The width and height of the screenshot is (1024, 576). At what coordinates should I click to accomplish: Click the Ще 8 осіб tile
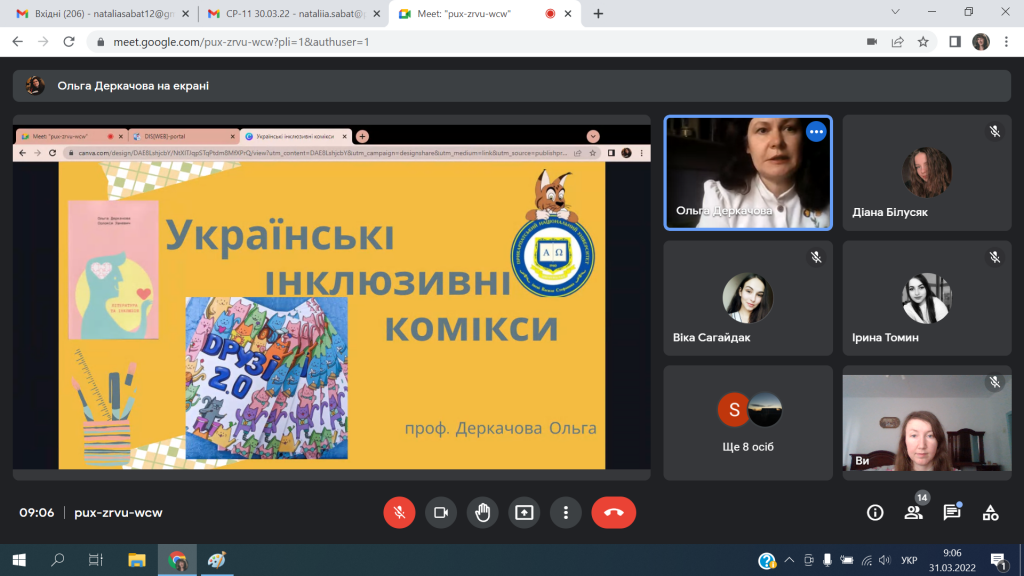point(748,421)
